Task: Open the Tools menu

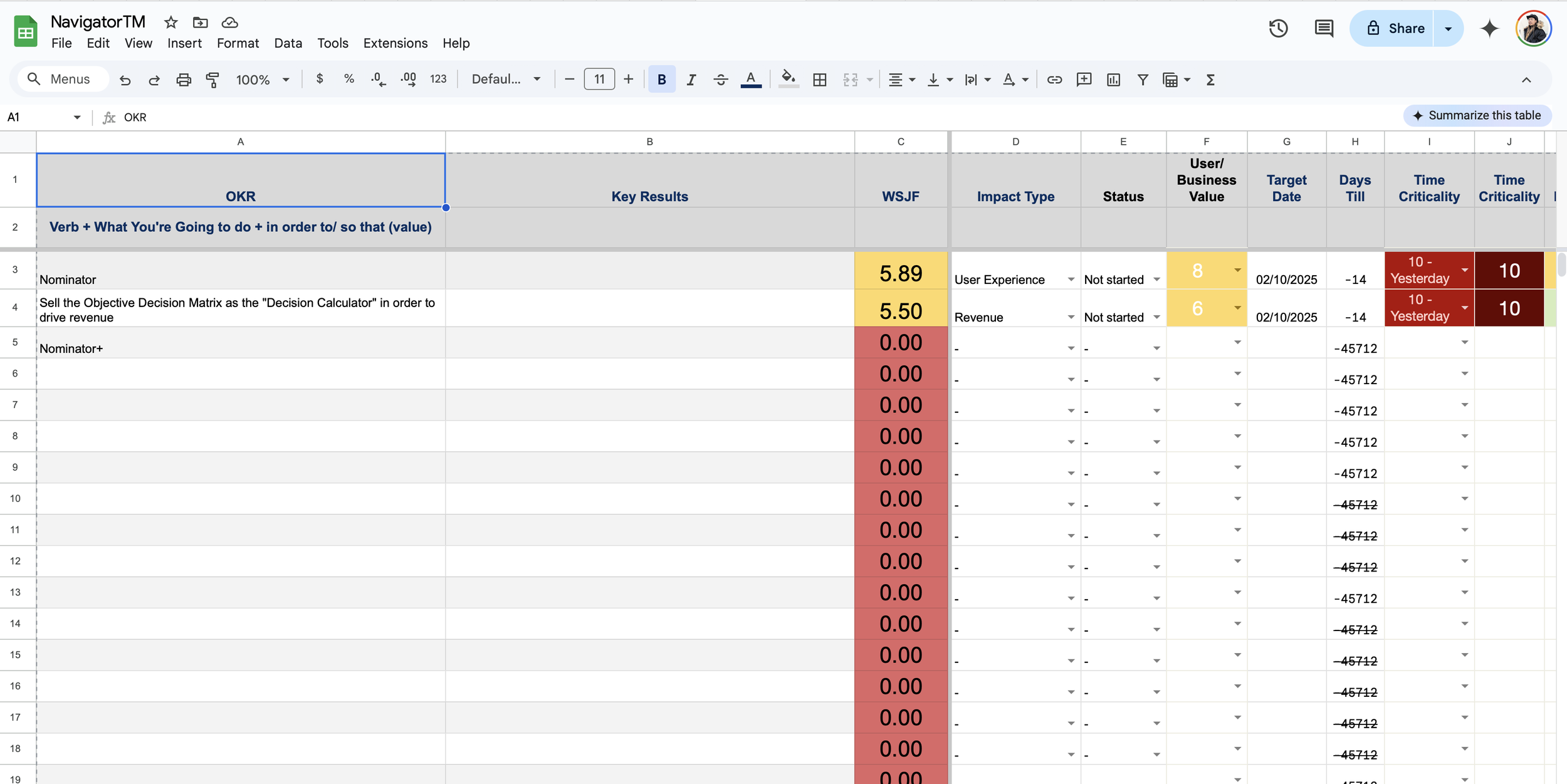Action: pyautogui.click(x=333, y=43)
